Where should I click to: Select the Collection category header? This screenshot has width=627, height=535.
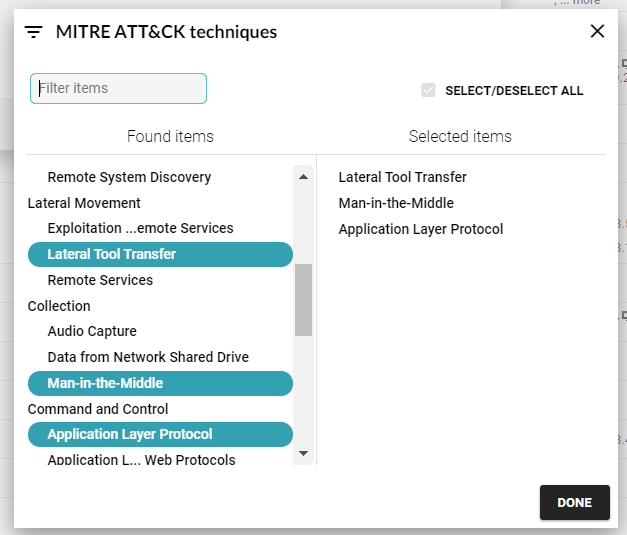tap(59, 306)
